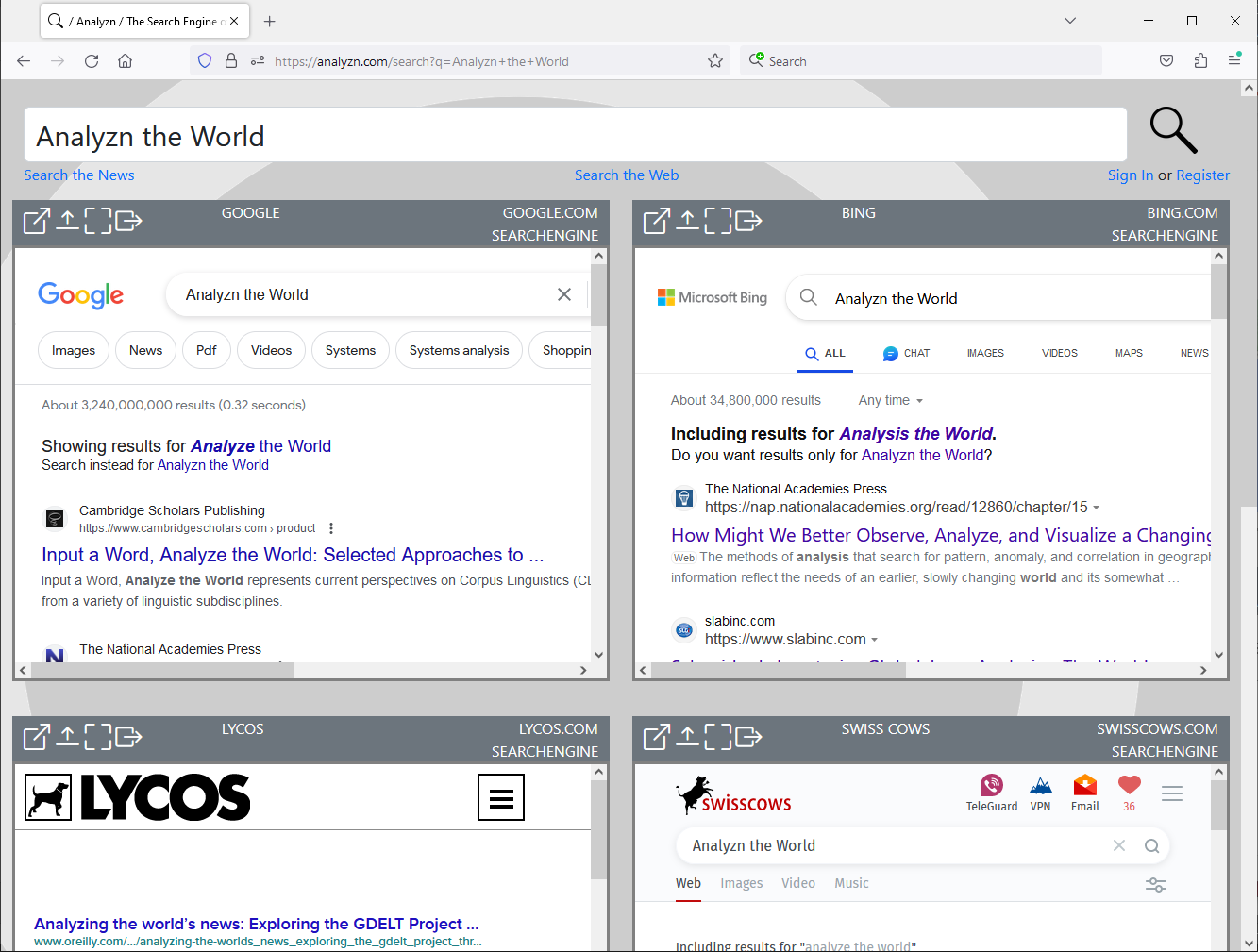The width and height of the screenshot is (1258, 952).
Task: Expand dropdown beside nap.nationalacademies.org URL
Action: coord(1096,508)
